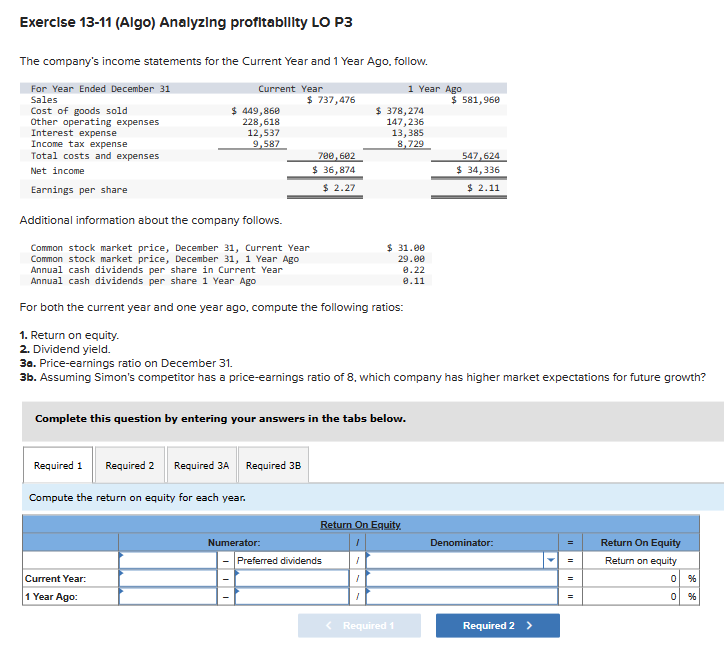The image size is (724, 652).
Task: Click earnings per share '$ 2.11'
Action: [x=483, y=187]
